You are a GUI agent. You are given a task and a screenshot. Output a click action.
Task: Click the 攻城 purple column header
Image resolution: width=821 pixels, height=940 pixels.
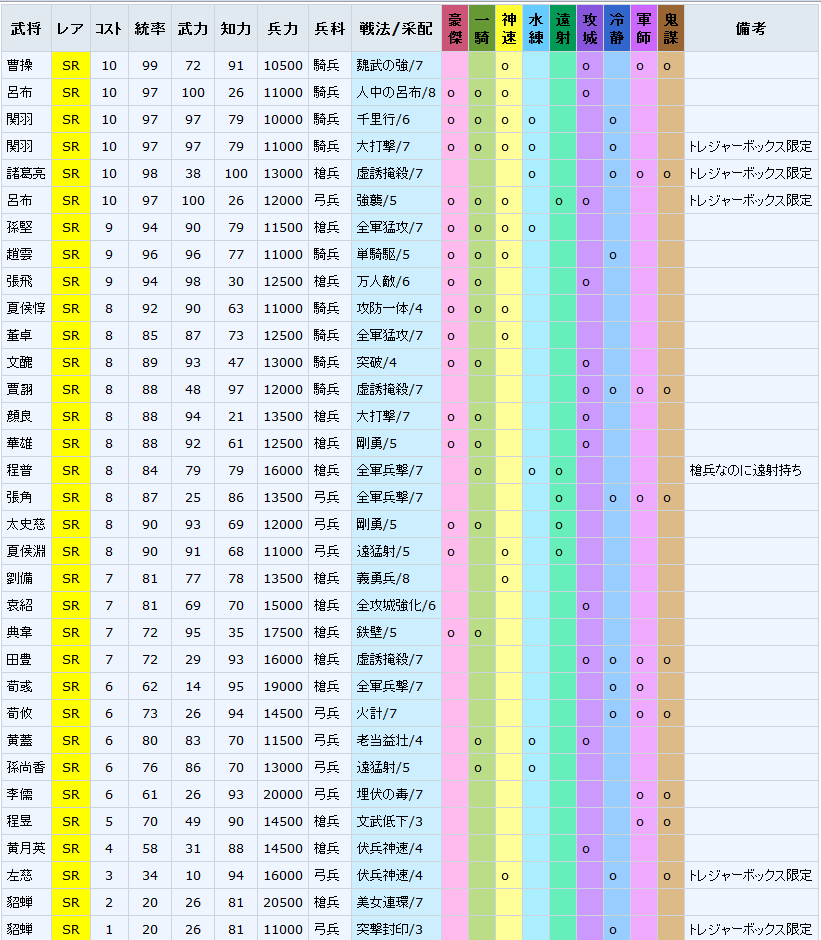point(590,28)
